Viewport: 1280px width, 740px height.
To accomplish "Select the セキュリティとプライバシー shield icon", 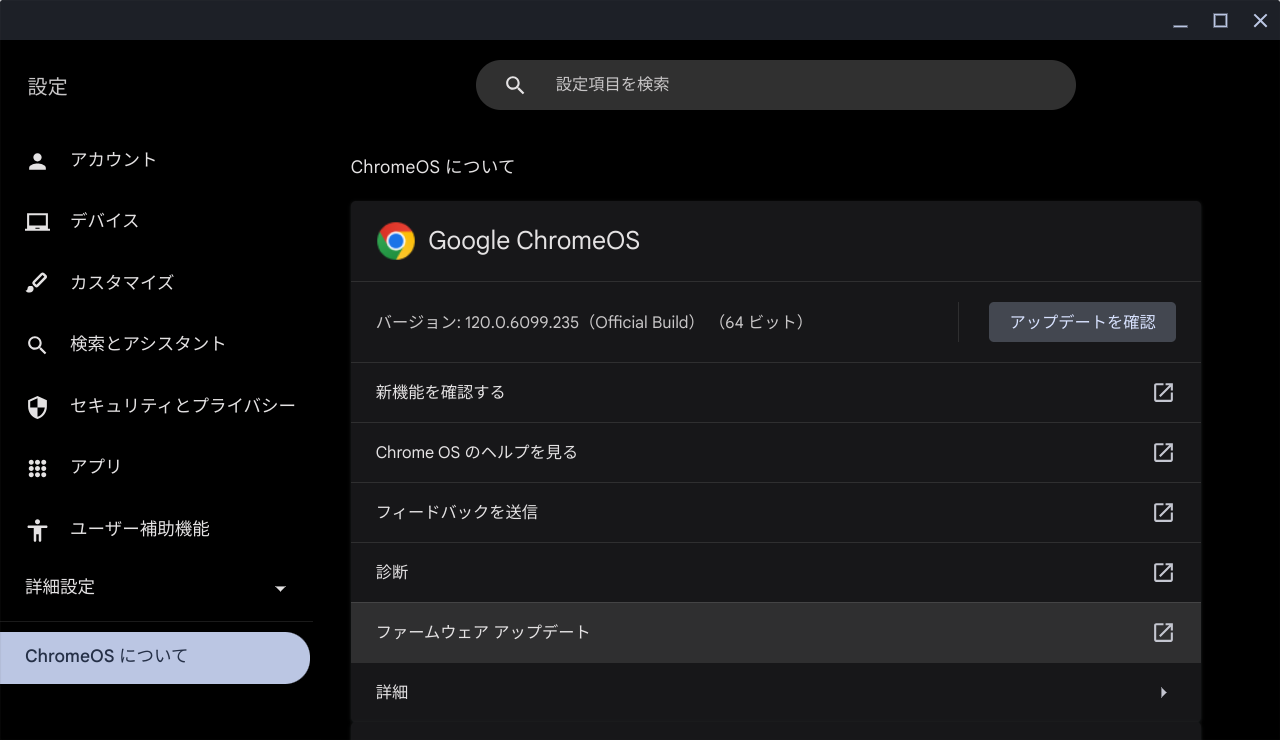I will (37, 406).
